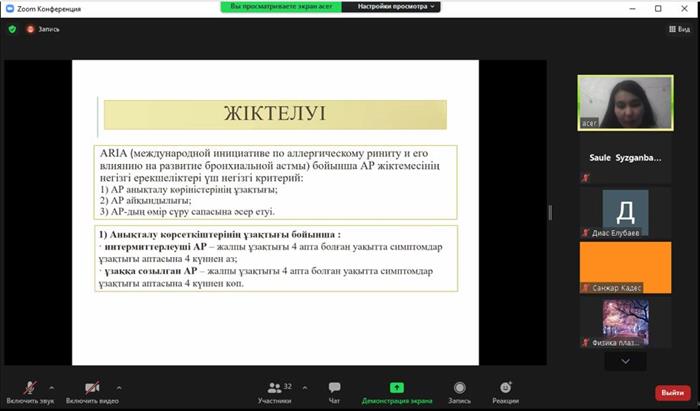Minimize the Zoom window
The width and height of the screenshot is (700, 411).
pyautogui.click(x=632, y=8)
